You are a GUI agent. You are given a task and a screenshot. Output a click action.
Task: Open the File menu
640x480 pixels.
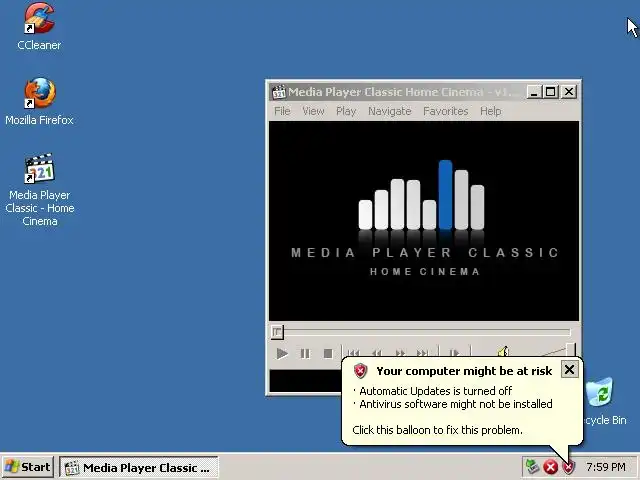(x=282, y=111)
